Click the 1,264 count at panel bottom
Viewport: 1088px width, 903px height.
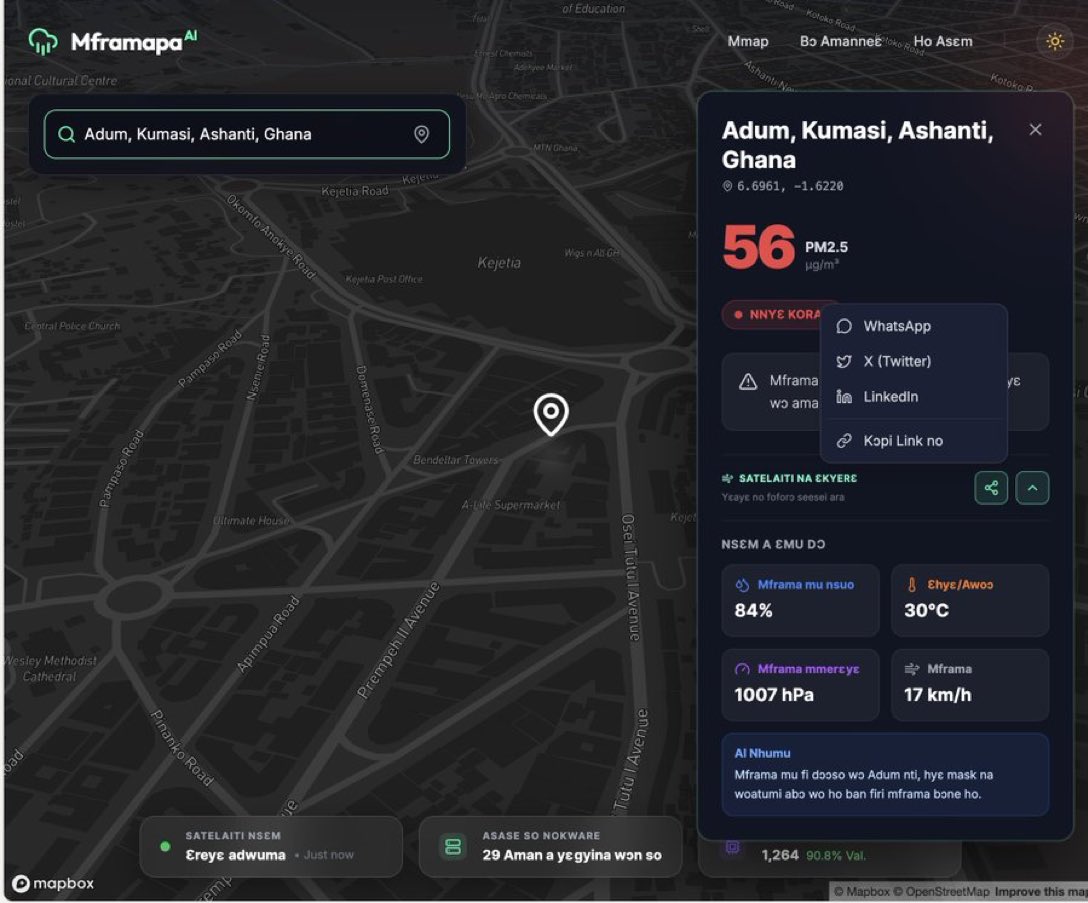(780, 856)
